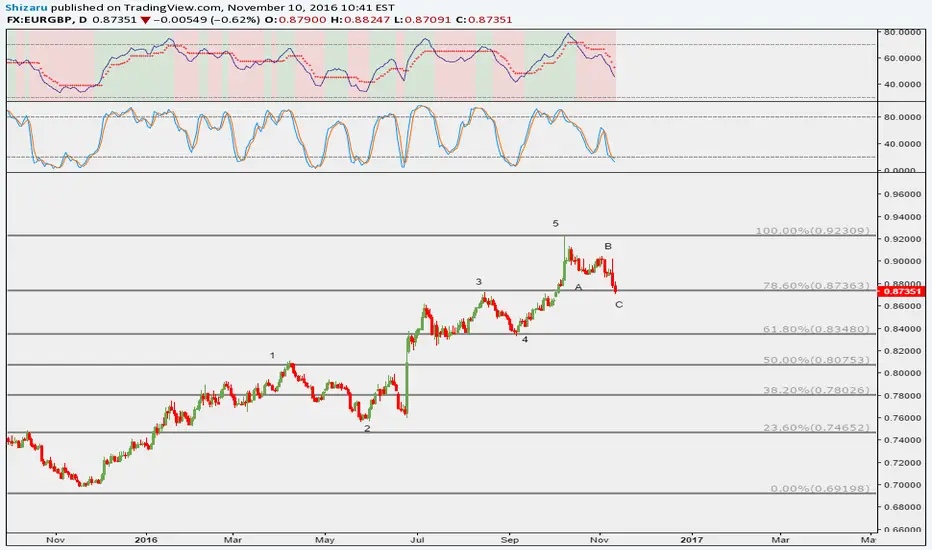This screenshot has width=932, height=550.
Task: Select the 0.96000 price axis label
Action: [x=902, y=194]
